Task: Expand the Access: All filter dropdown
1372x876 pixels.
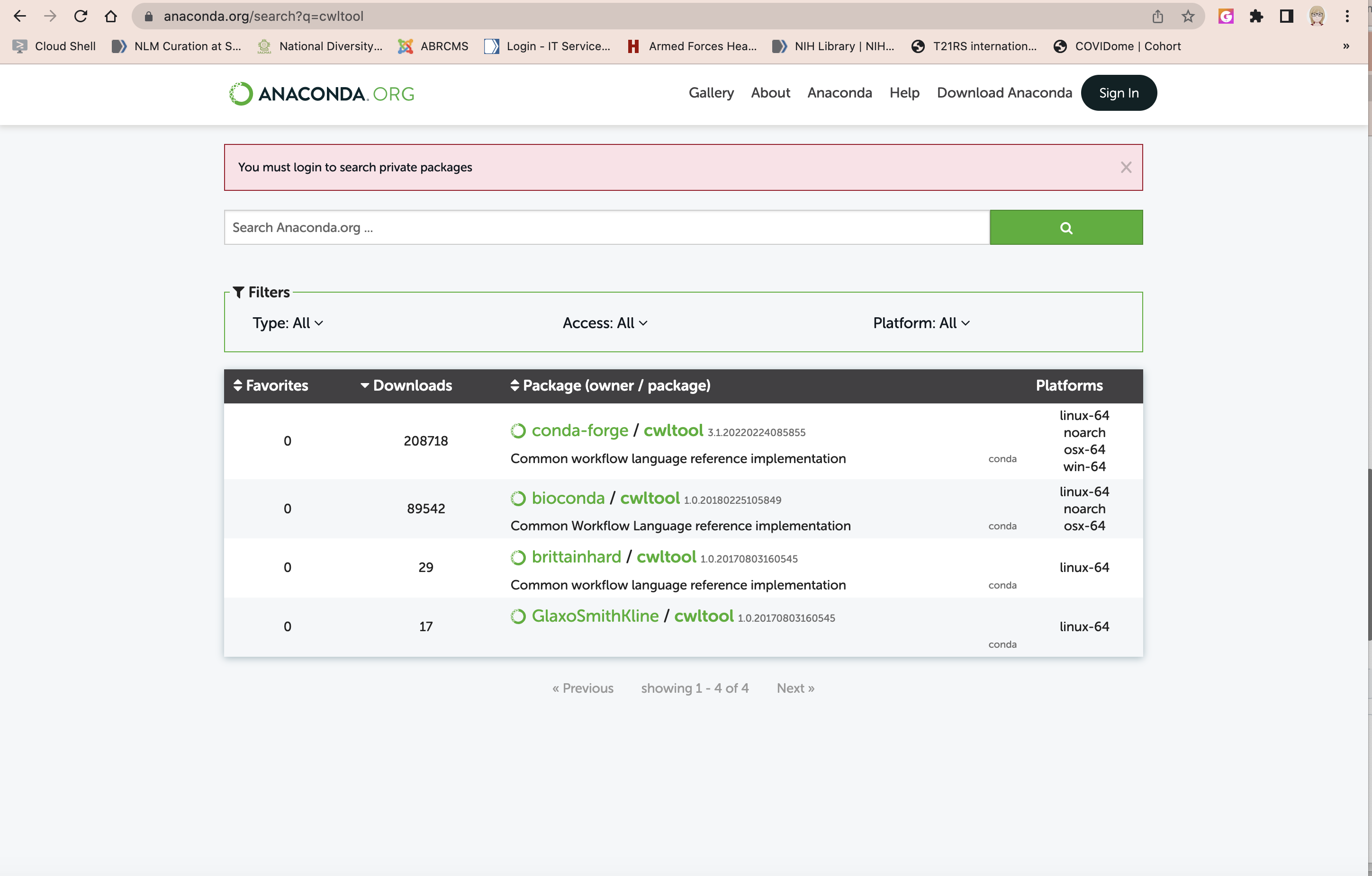Action: point(605,323)
